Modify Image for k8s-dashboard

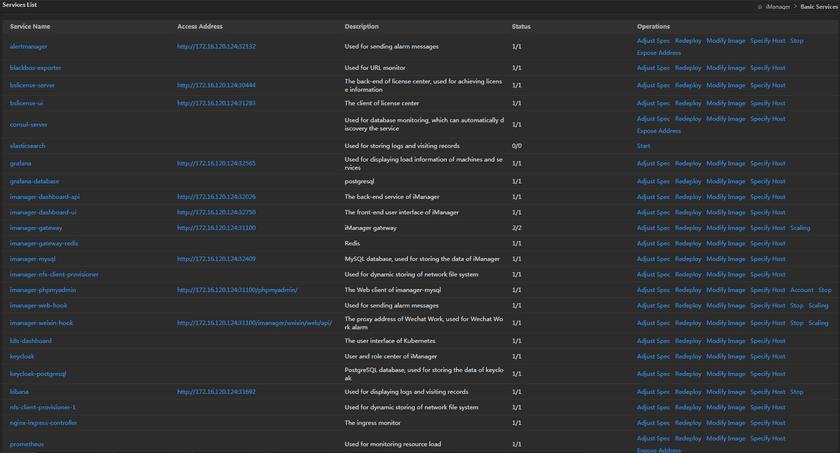(725, 341)
